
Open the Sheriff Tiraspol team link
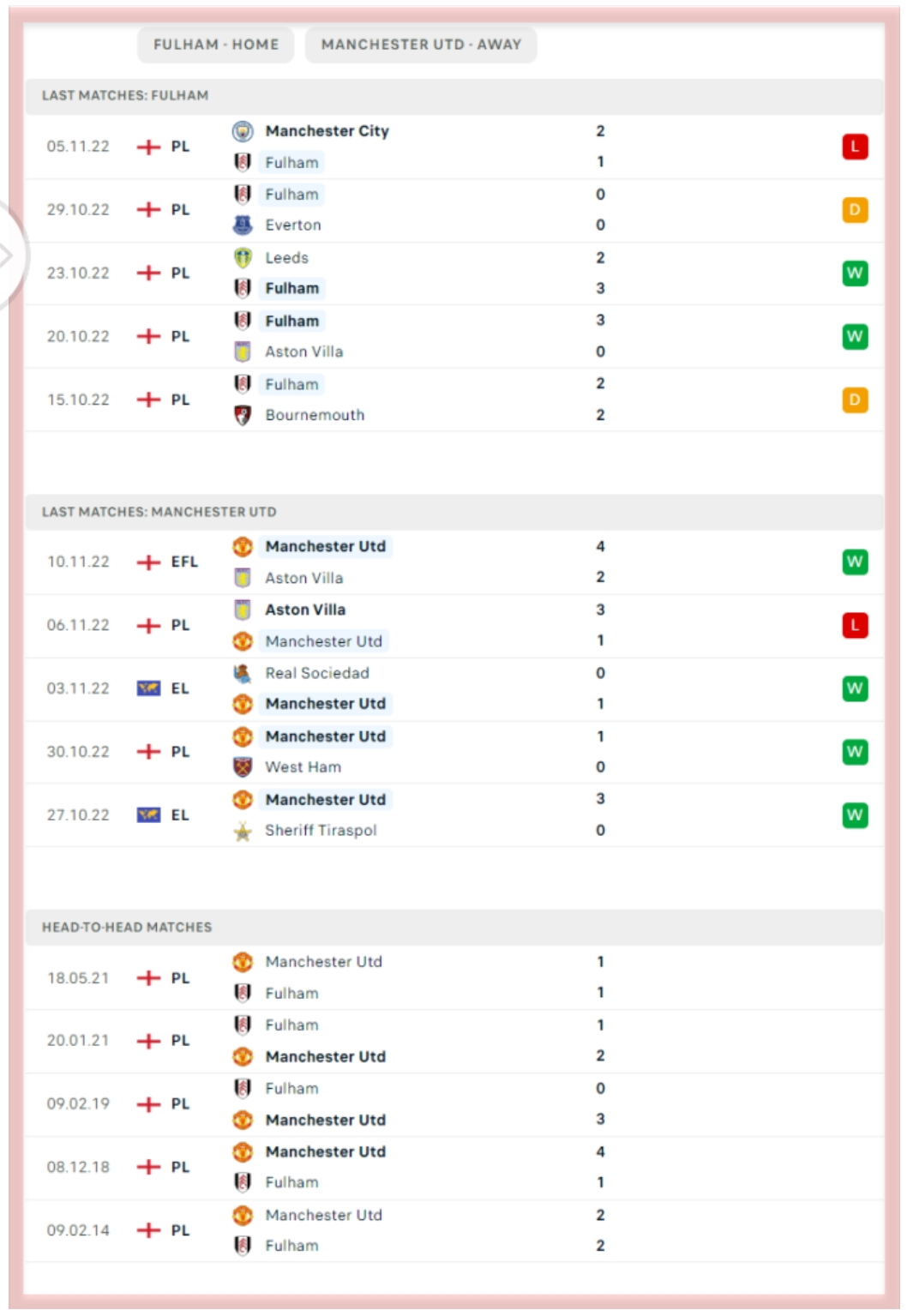point(321,831)
